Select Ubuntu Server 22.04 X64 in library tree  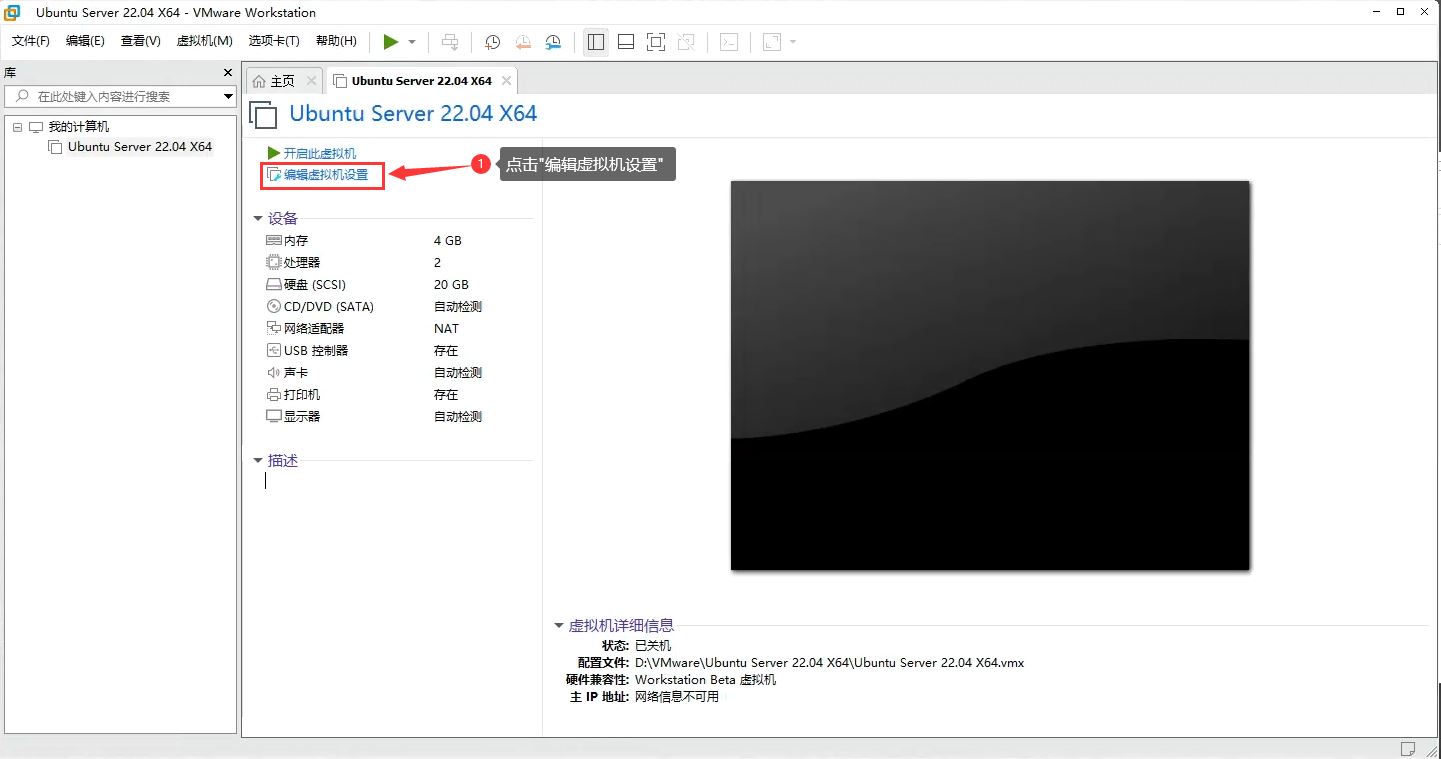[140, 147]
